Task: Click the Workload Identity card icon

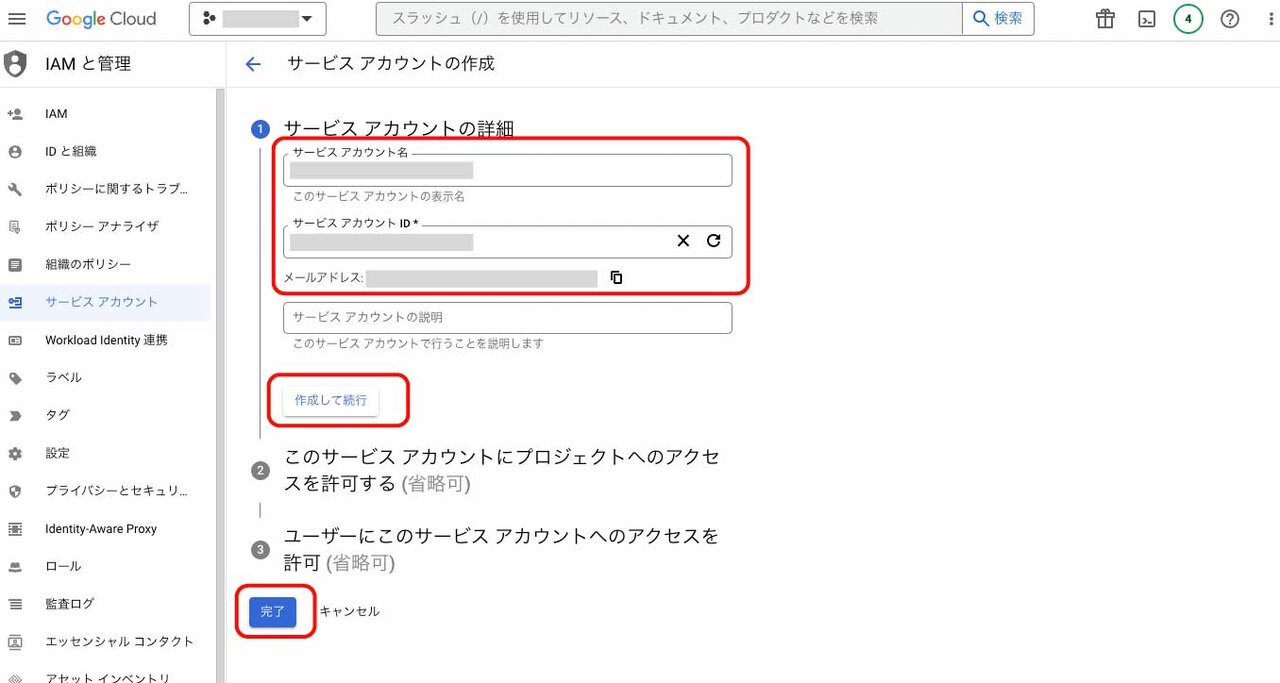Action: (15, 340)
